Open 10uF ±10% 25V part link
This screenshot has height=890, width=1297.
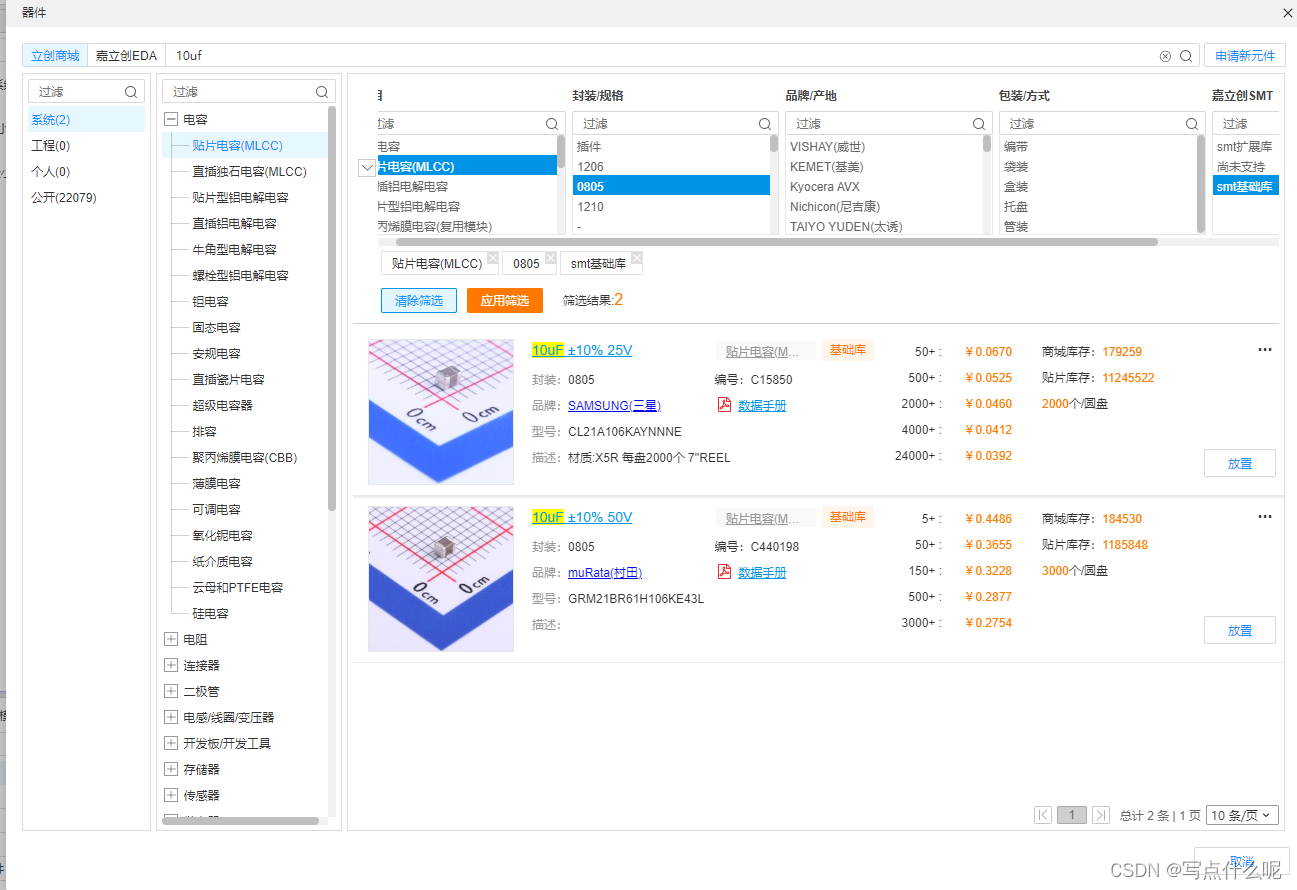pos(582,350)
